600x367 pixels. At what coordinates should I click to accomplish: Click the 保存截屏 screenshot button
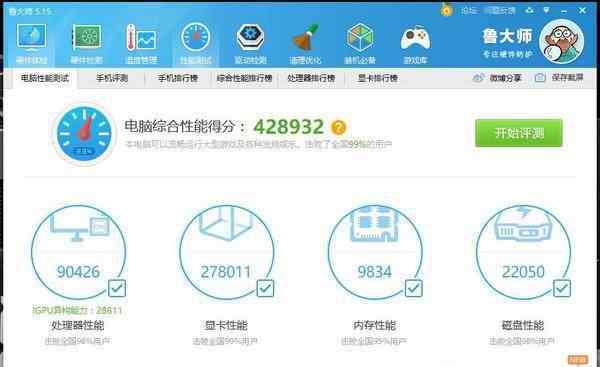tap(559, 78)
